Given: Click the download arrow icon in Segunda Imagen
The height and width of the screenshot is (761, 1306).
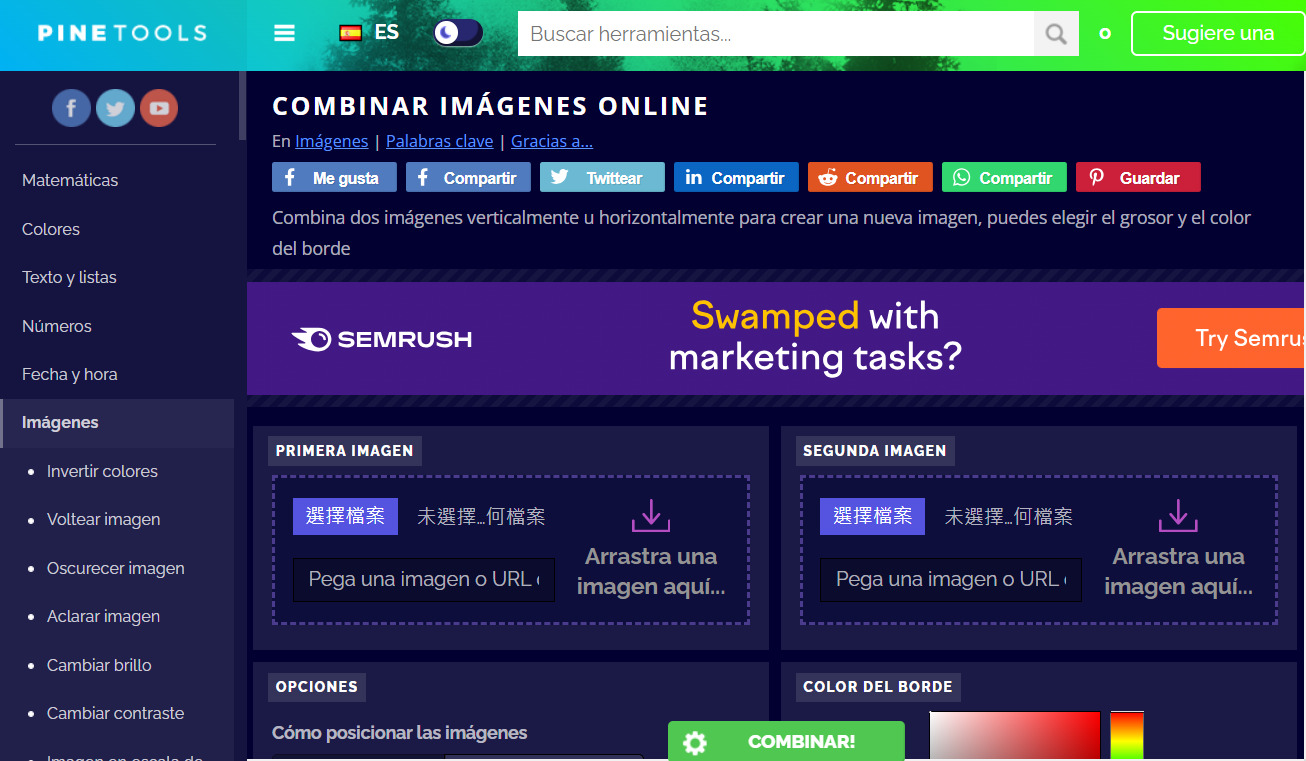Looking at the screenshot, I should 1177,516.
